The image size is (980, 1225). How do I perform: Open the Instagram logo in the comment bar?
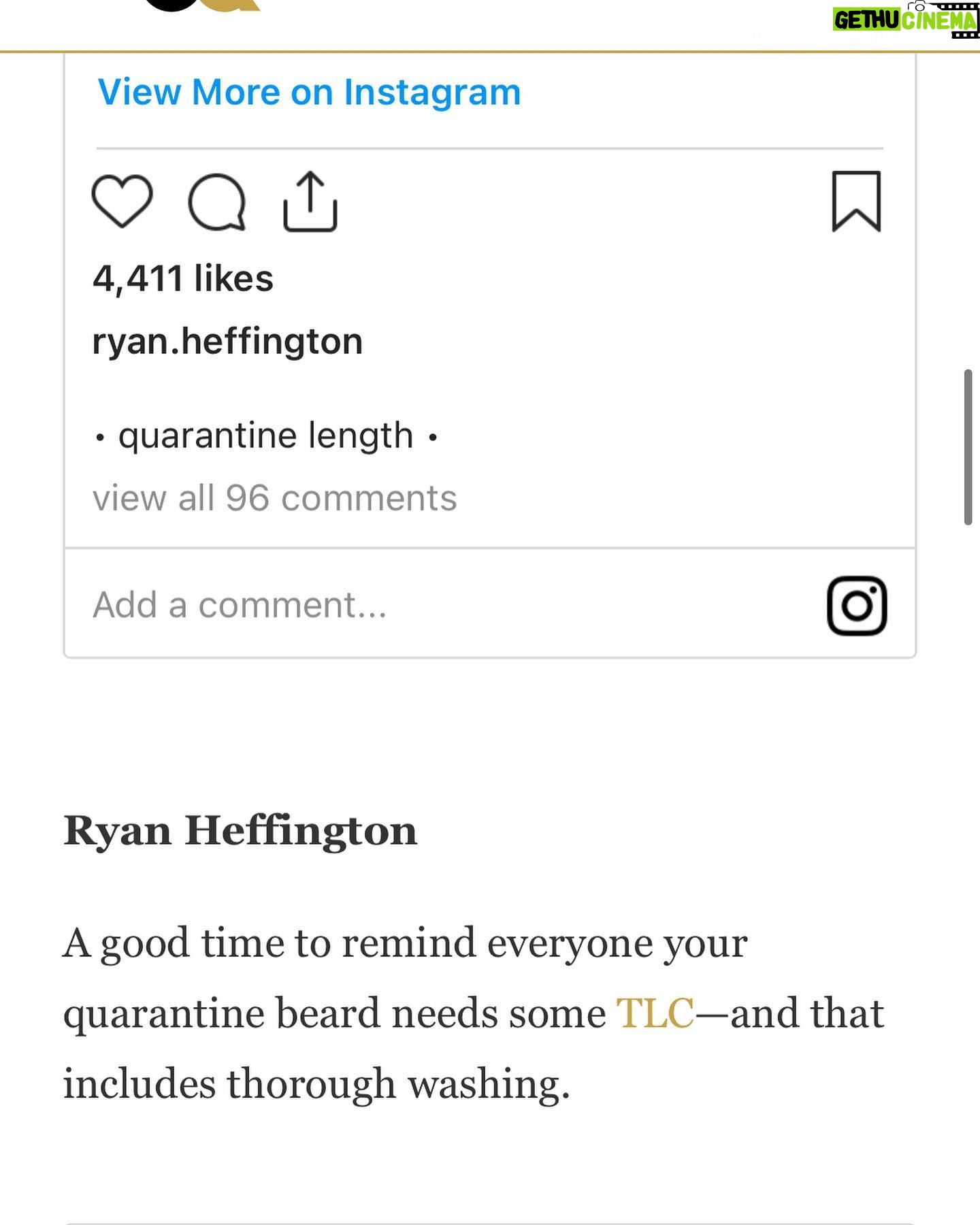click(x=857, y=606)
